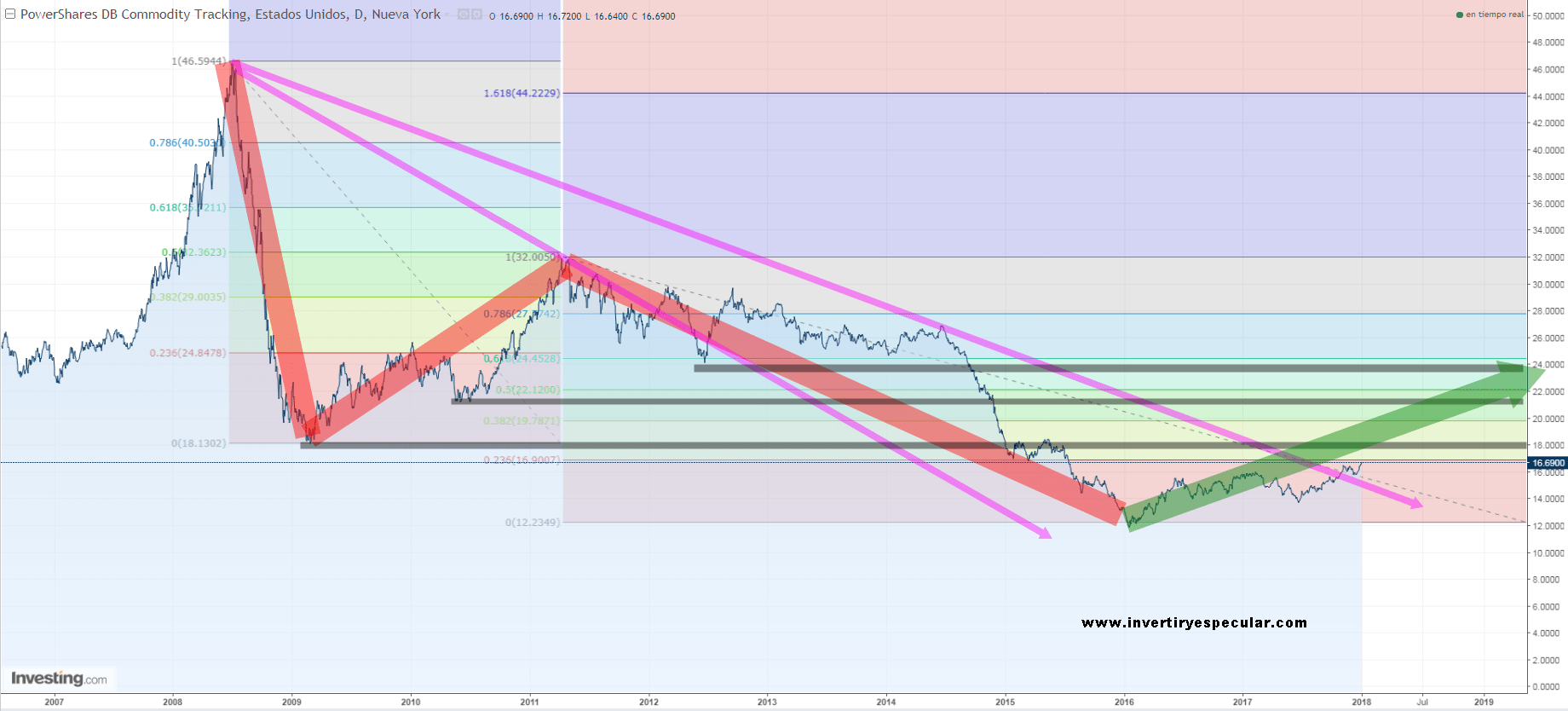Click the 30.0000 mark on price scale
Screen dimensions: 1568x711
coord(1548,285)
